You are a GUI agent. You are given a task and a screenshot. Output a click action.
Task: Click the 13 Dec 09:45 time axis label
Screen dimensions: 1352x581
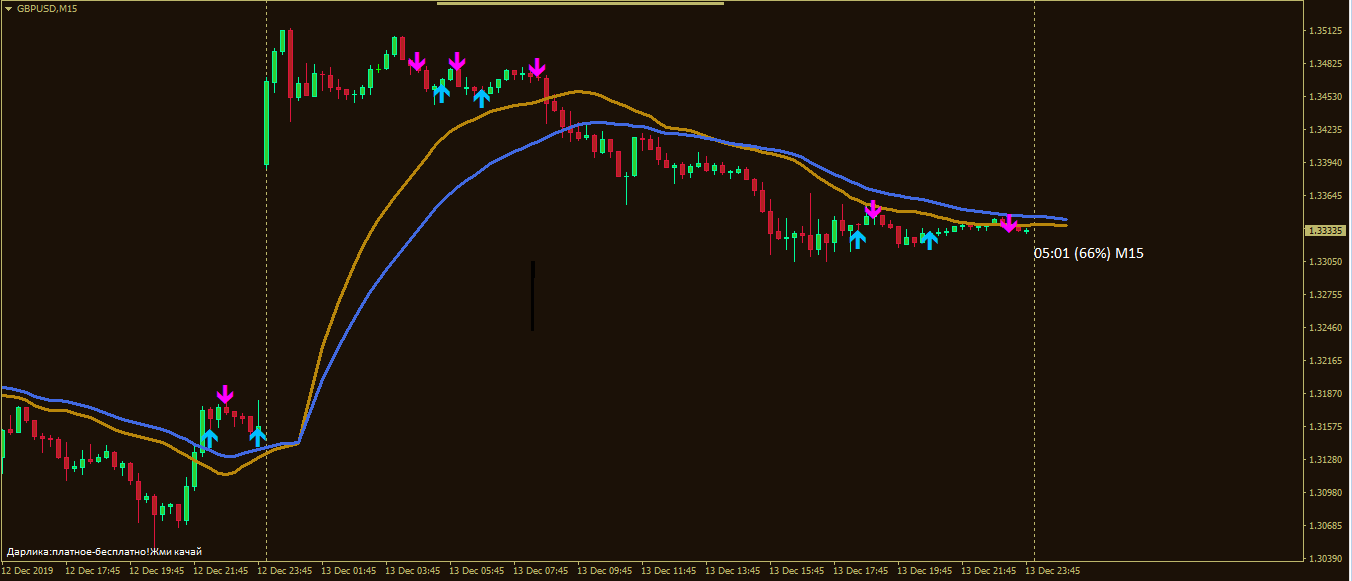607,571
